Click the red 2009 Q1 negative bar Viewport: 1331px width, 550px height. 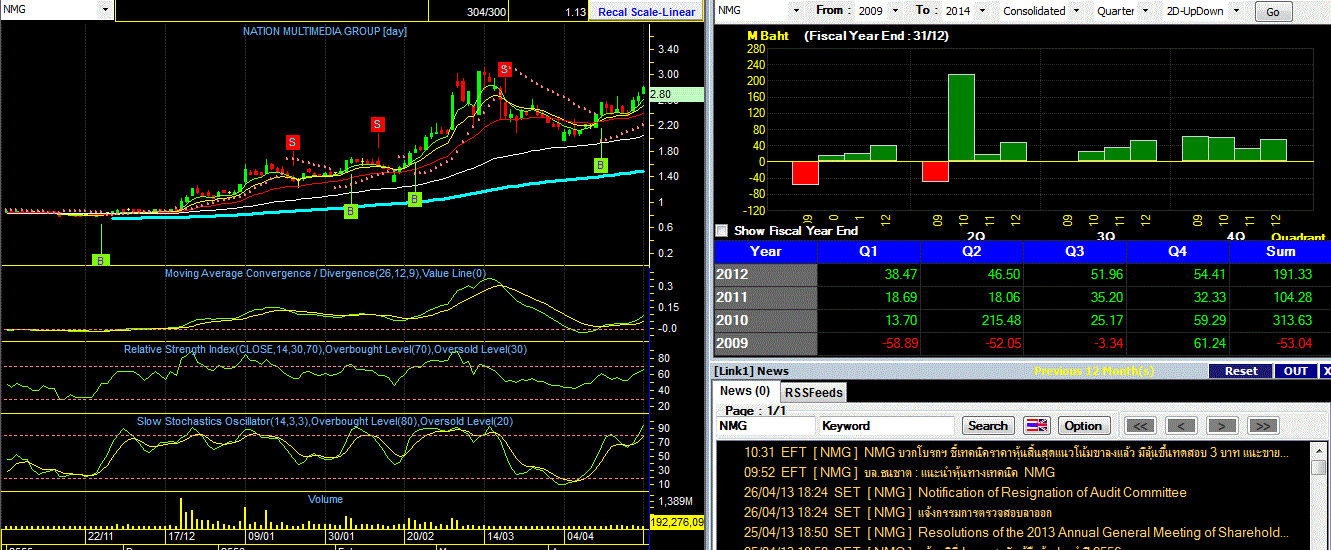point(805,172)
